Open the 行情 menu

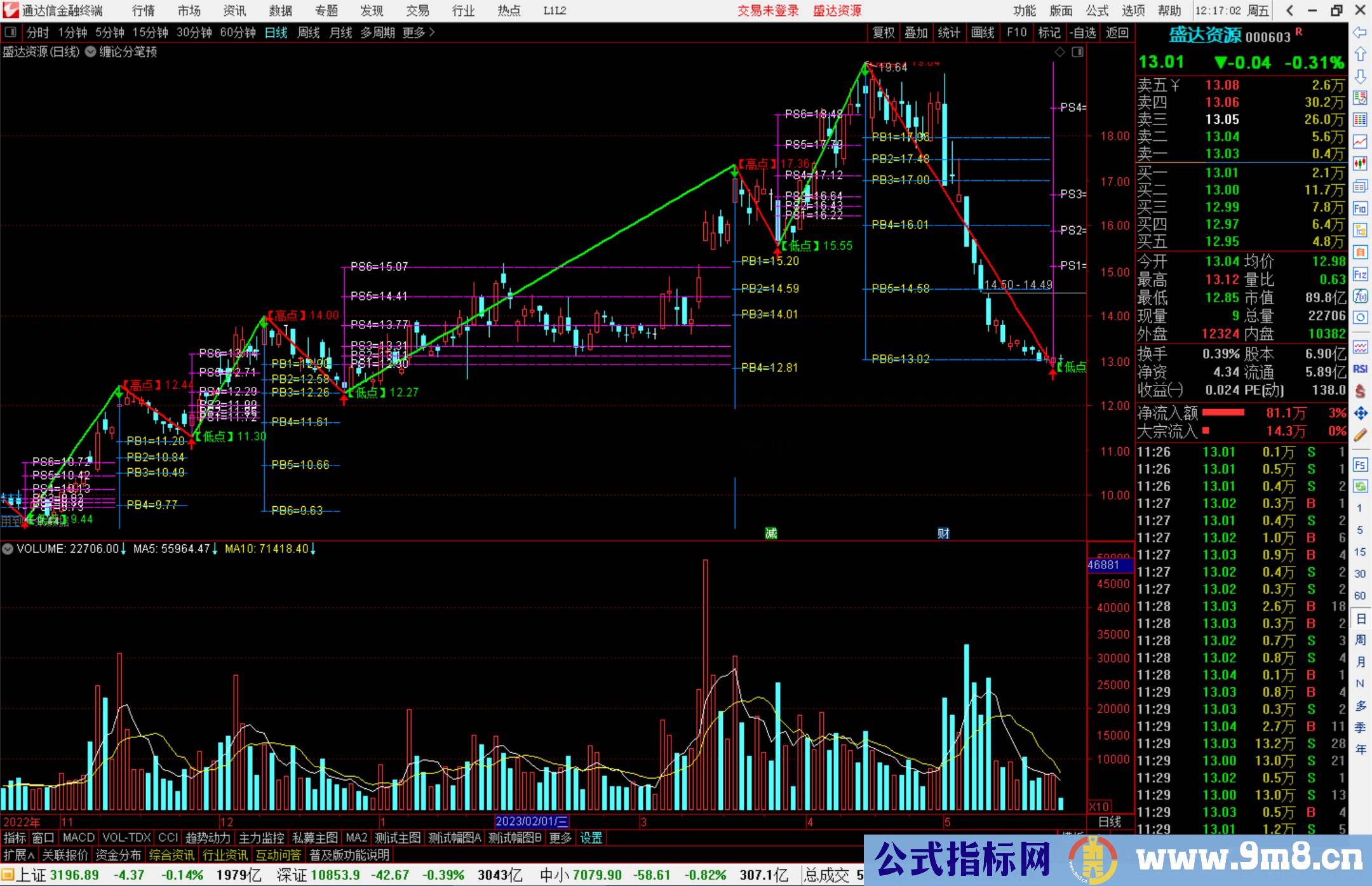coord(143,10)
